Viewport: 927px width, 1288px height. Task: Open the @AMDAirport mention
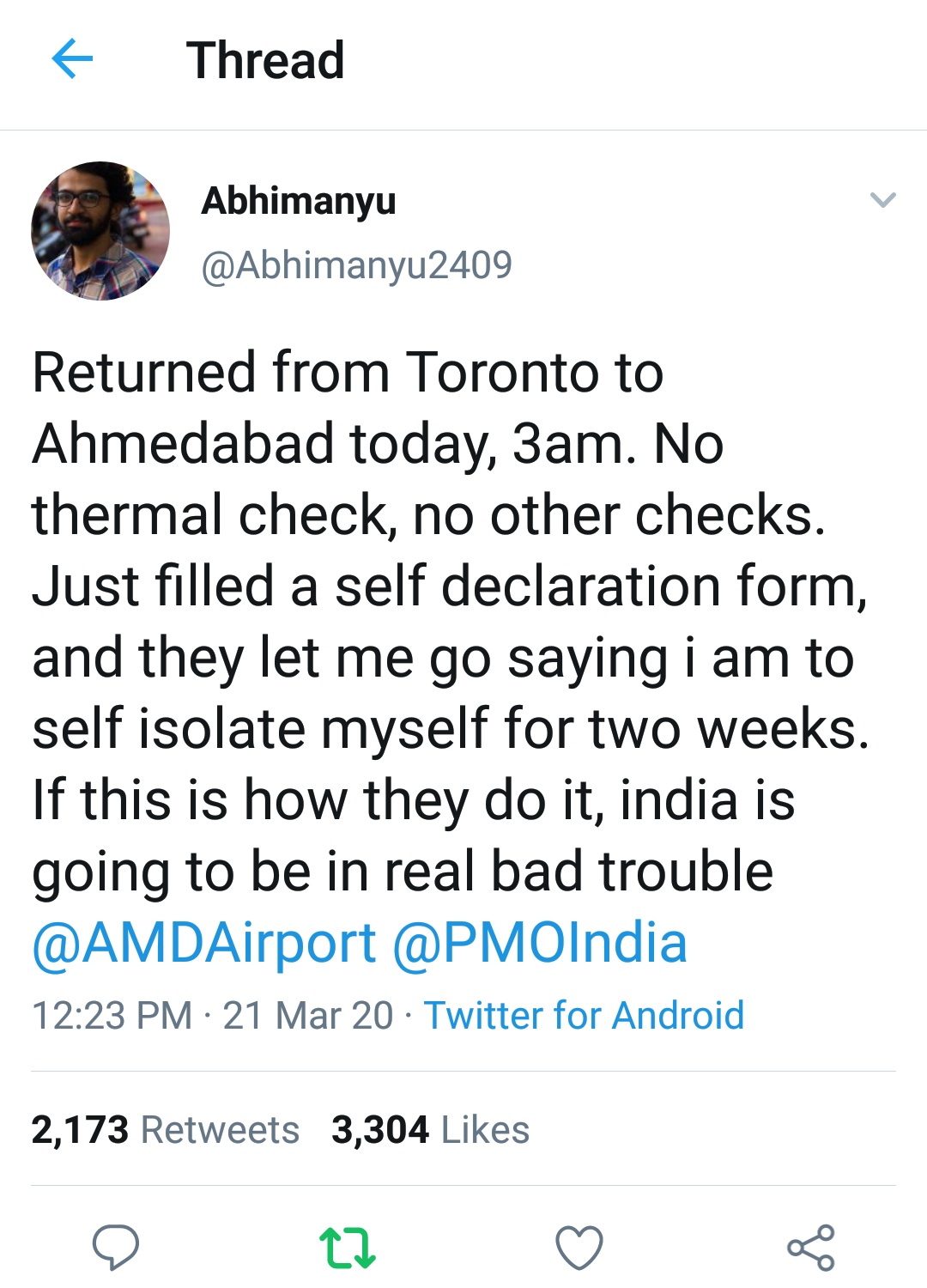[x=204, y=943]
